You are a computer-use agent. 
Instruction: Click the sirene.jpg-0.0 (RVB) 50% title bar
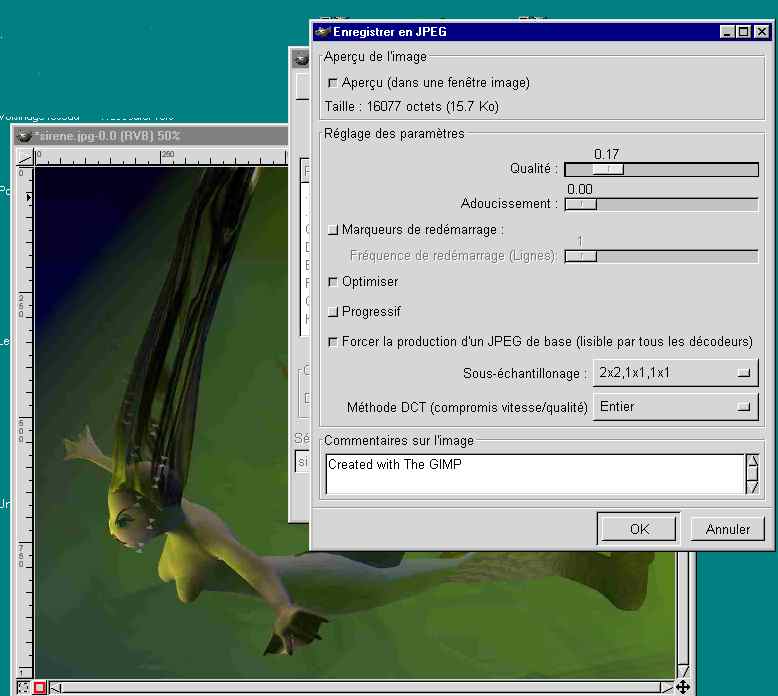151,136
